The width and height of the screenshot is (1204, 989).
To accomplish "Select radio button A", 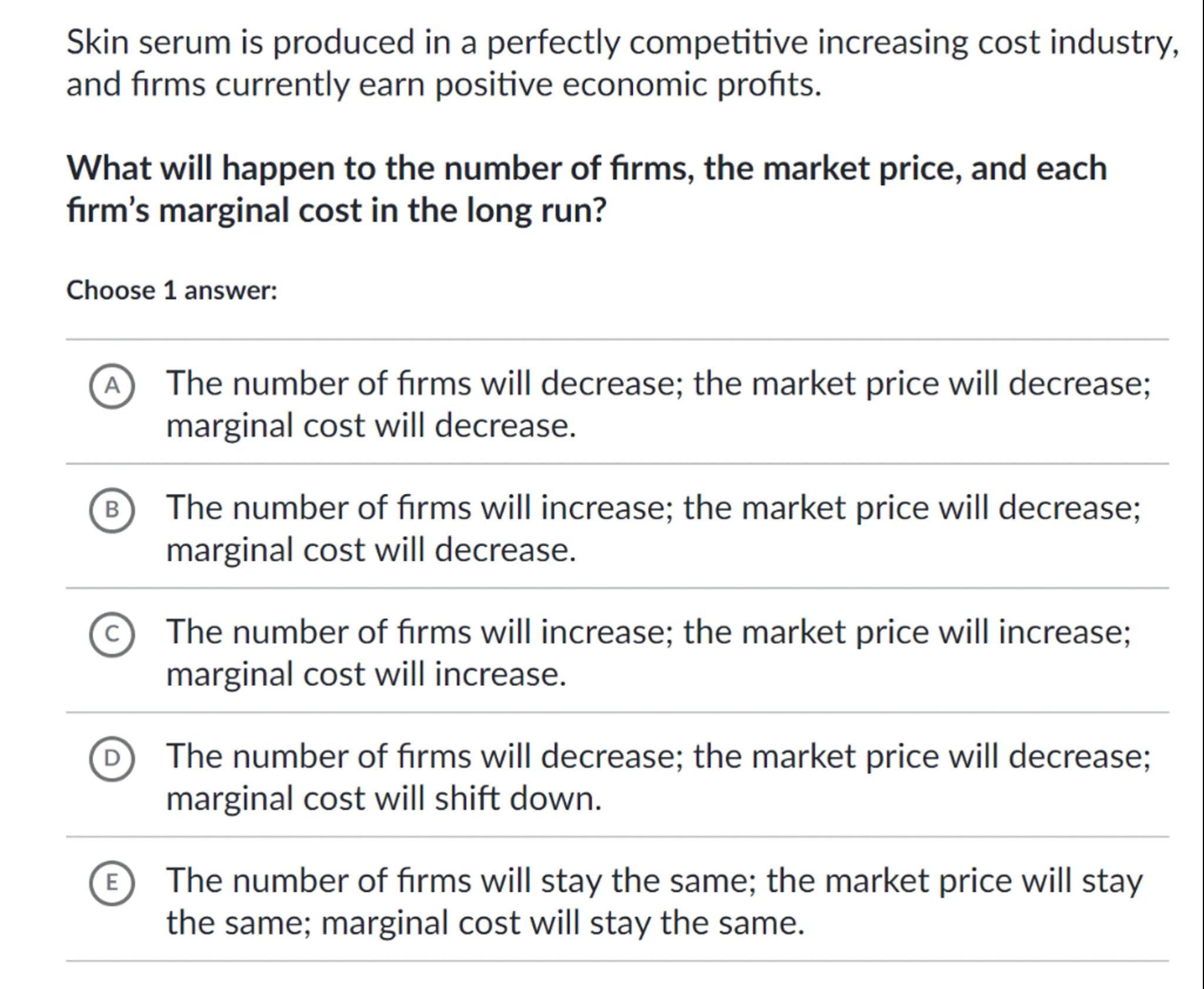I will [x=112, y=385].
